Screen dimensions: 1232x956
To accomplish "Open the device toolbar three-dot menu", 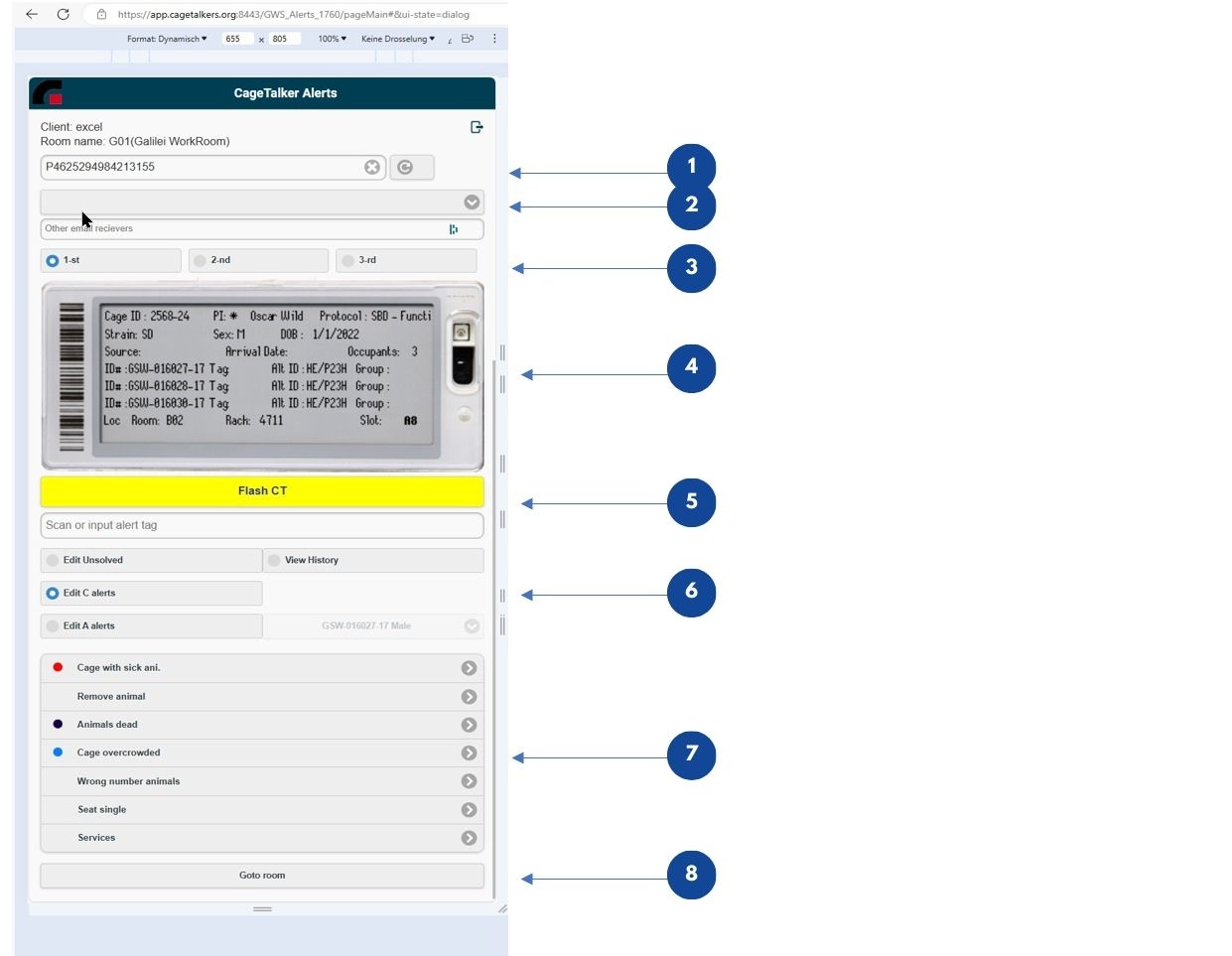I will (x=494, y=39).
